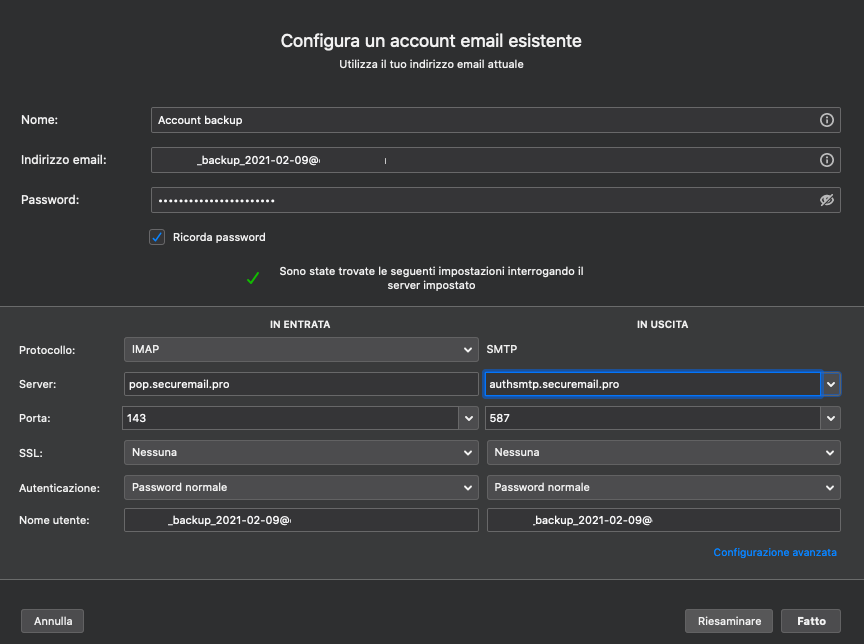Open the Protocollo IMAP dropdown

[300, 350]
